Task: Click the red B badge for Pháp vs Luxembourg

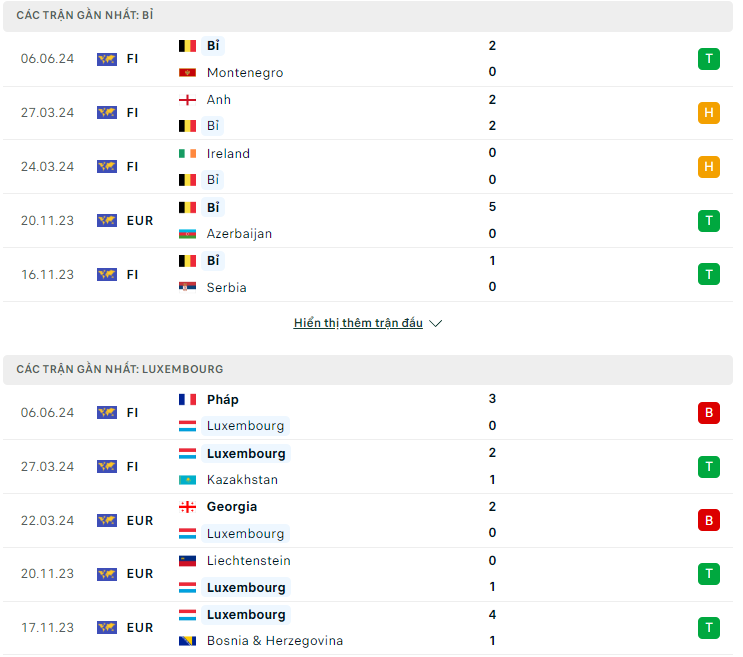Action: 708,413
